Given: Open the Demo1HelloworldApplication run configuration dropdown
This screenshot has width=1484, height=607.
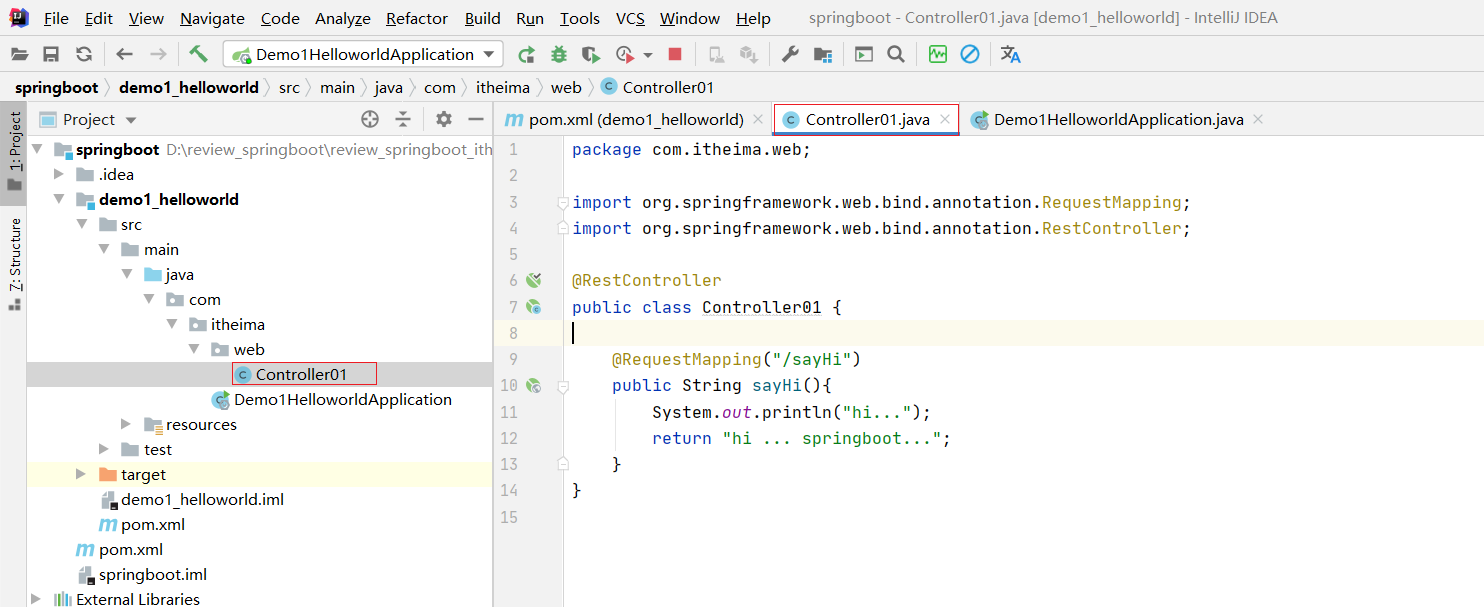Looking at the screenshot, I should tap(364, 54).
